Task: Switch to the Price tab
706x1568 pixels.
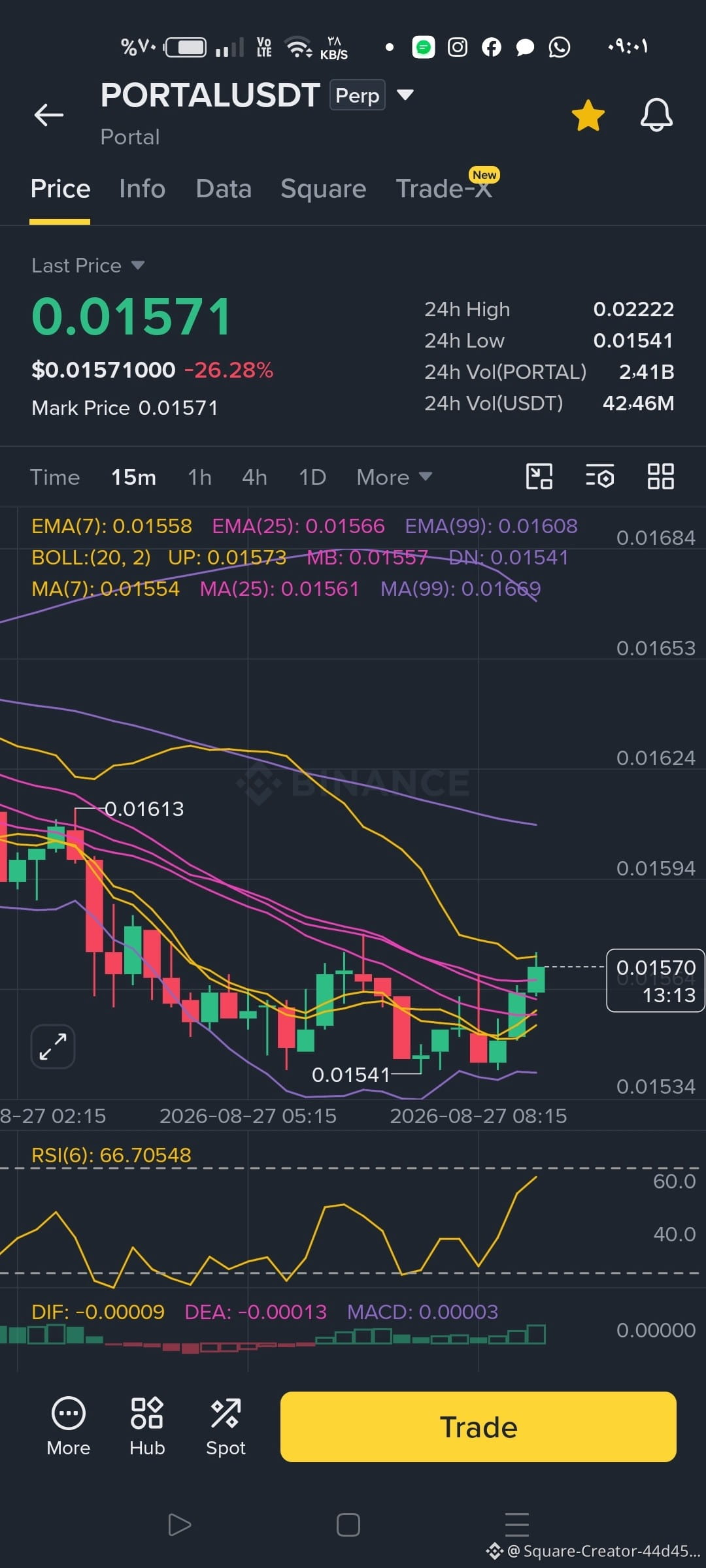Action: pos(60,189)
